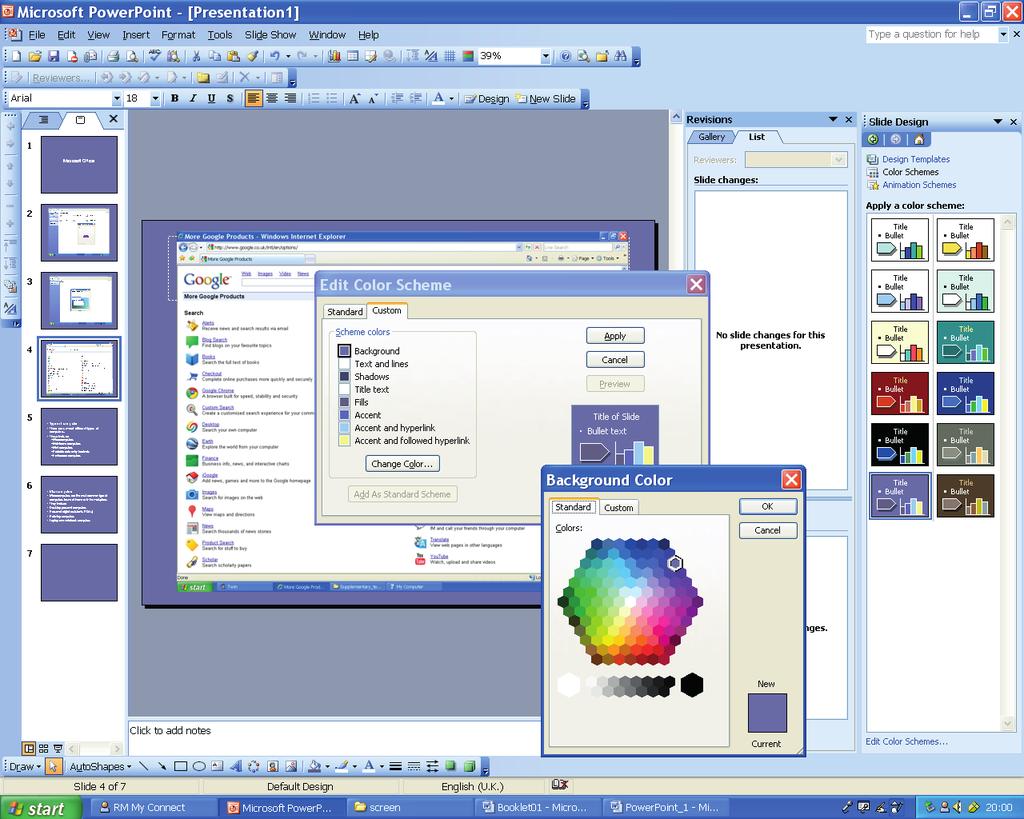The height and width of the screenshot is (819, 1024).
Task: Click the Decrease Font Size icon
Action: coord(373,99)
